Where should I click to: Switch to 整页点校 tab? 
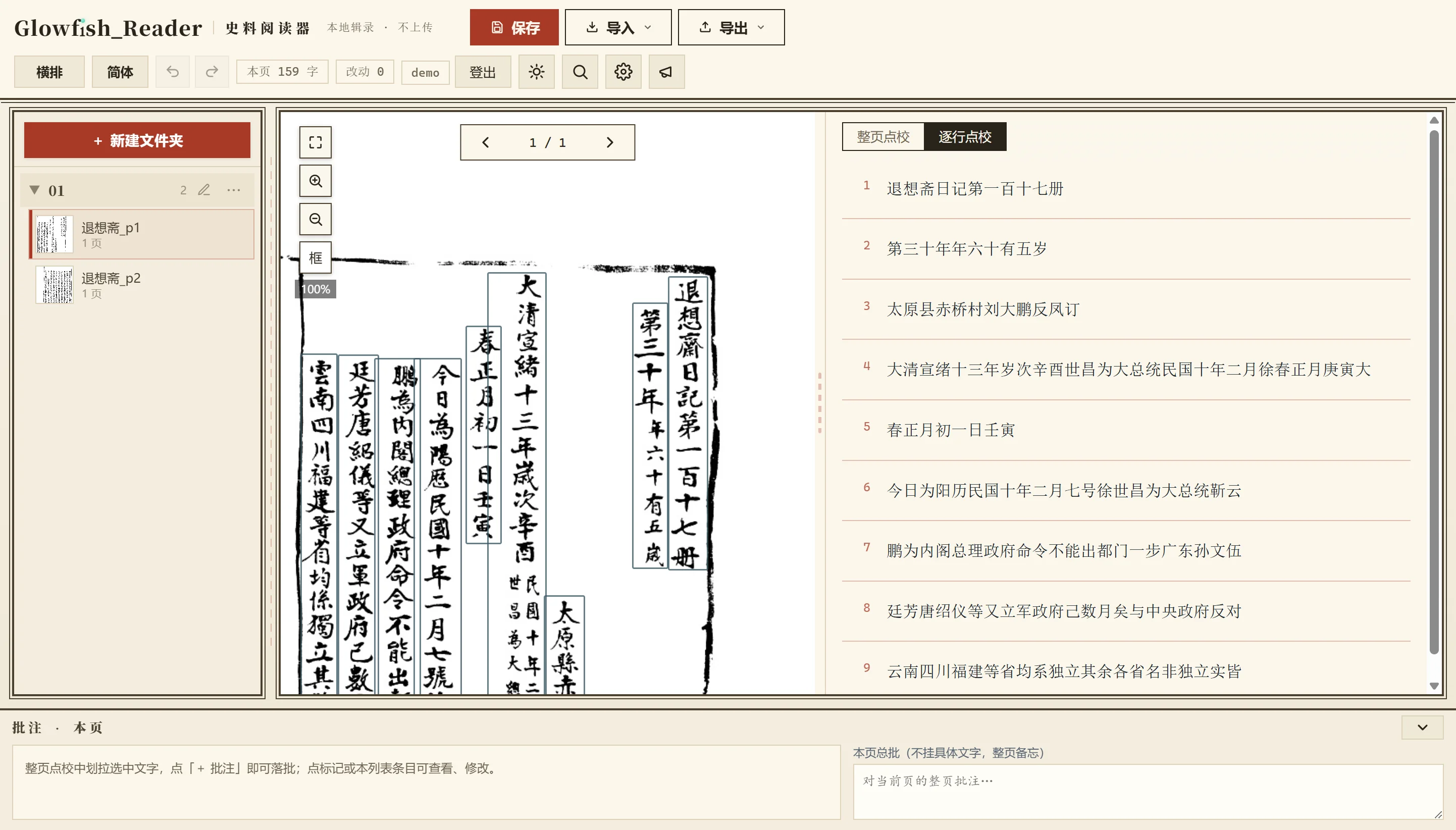click(882, 137)
